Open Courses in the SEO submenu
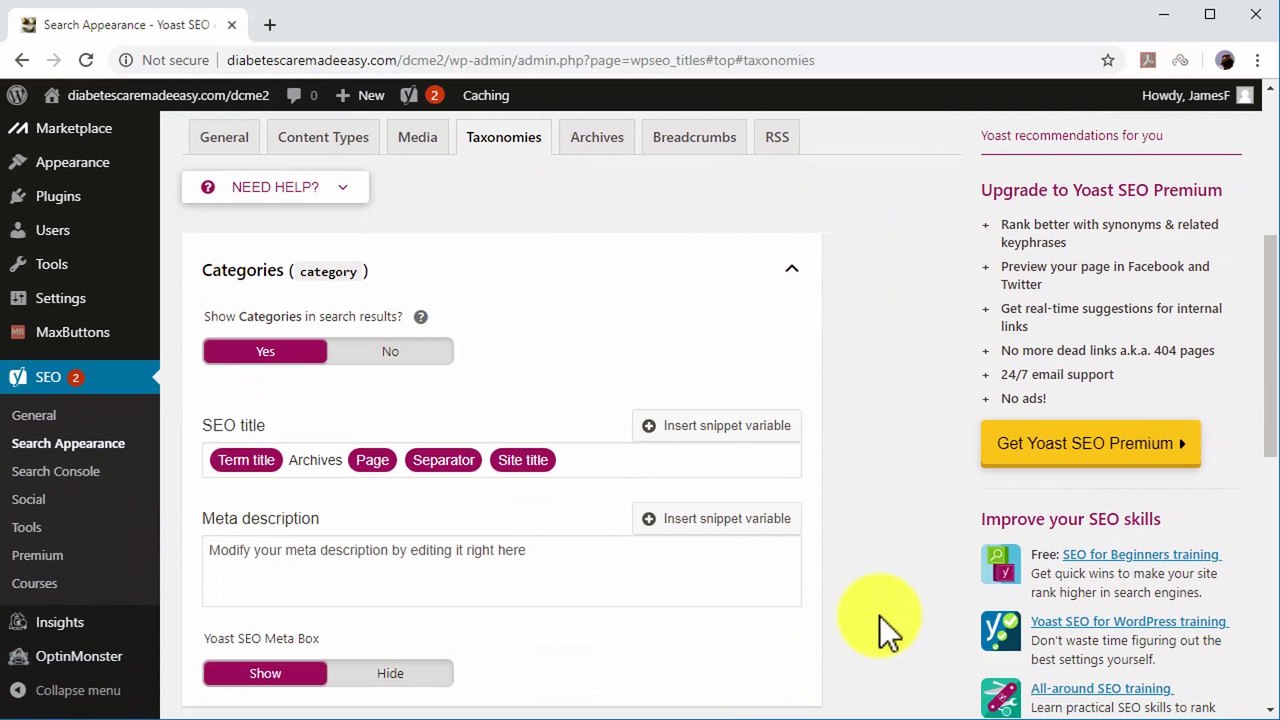Image resolution: width=1280 pixels, height=720 pixels. [35, 583]
